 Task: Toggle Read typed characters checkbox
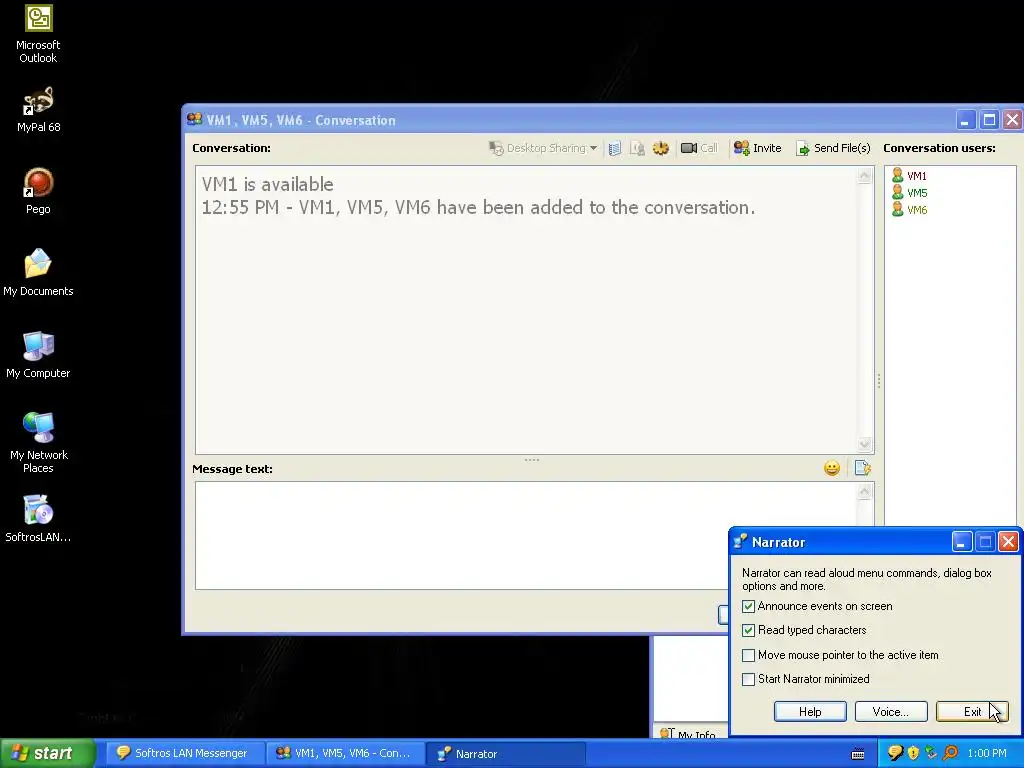(748, 631)
